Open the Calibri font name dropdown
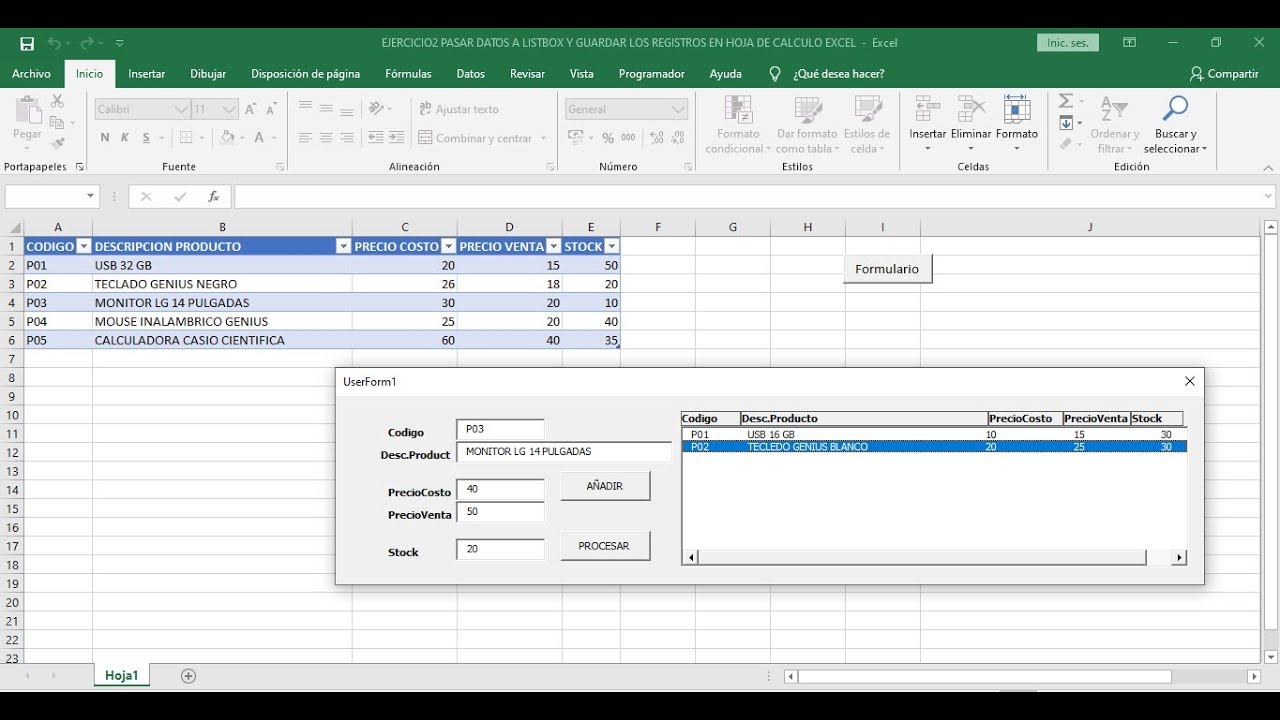Viewport: 1280px width, 720px height. tap(181, 109)
